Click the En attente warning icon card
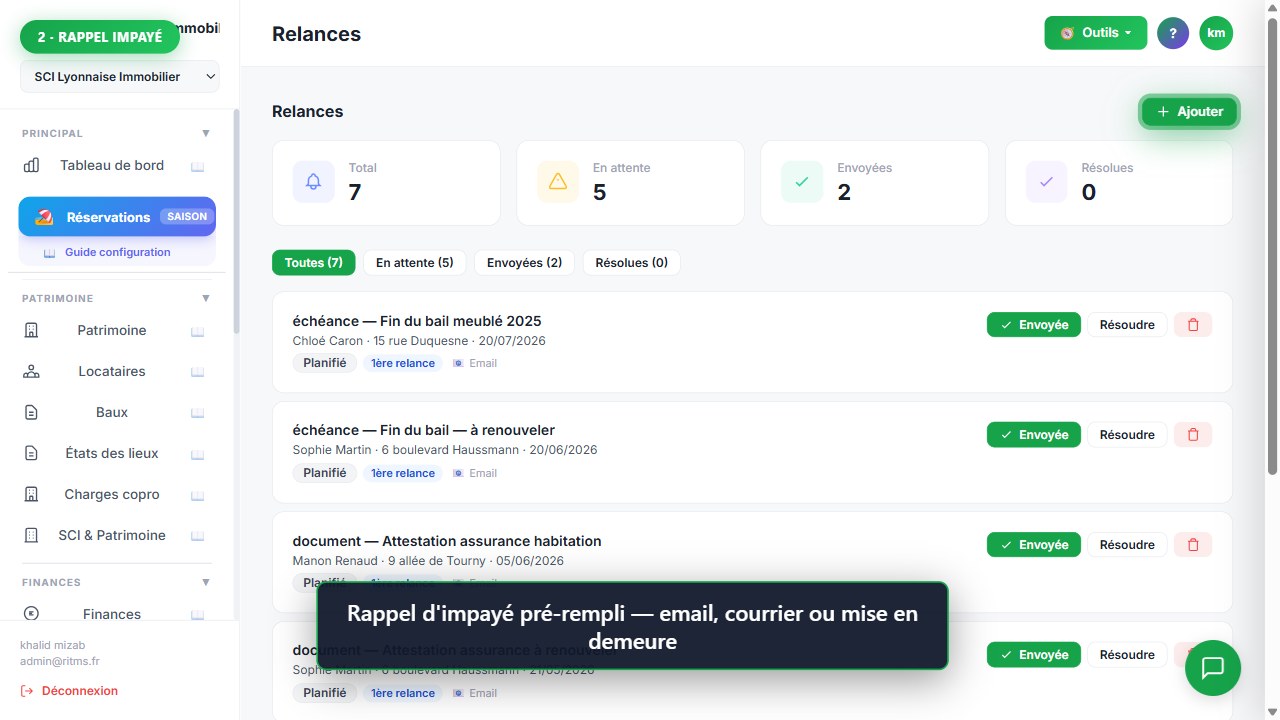The height and width of the screenshot is (720, 1280). tap(630, 182)
